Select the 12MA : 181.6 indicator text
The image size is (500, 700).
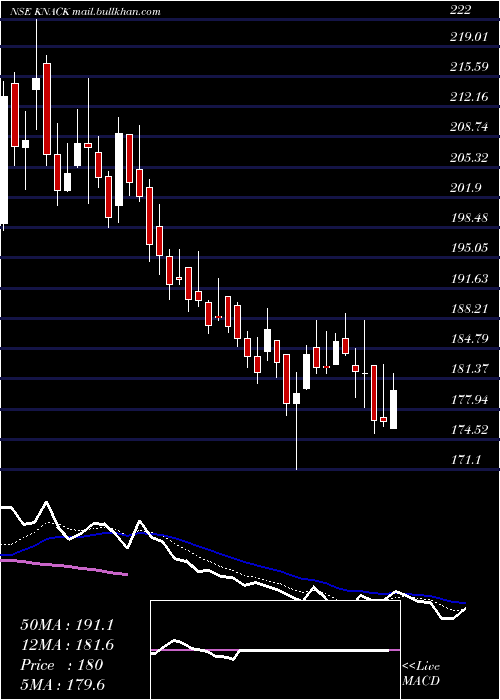[x=67, y=645]
